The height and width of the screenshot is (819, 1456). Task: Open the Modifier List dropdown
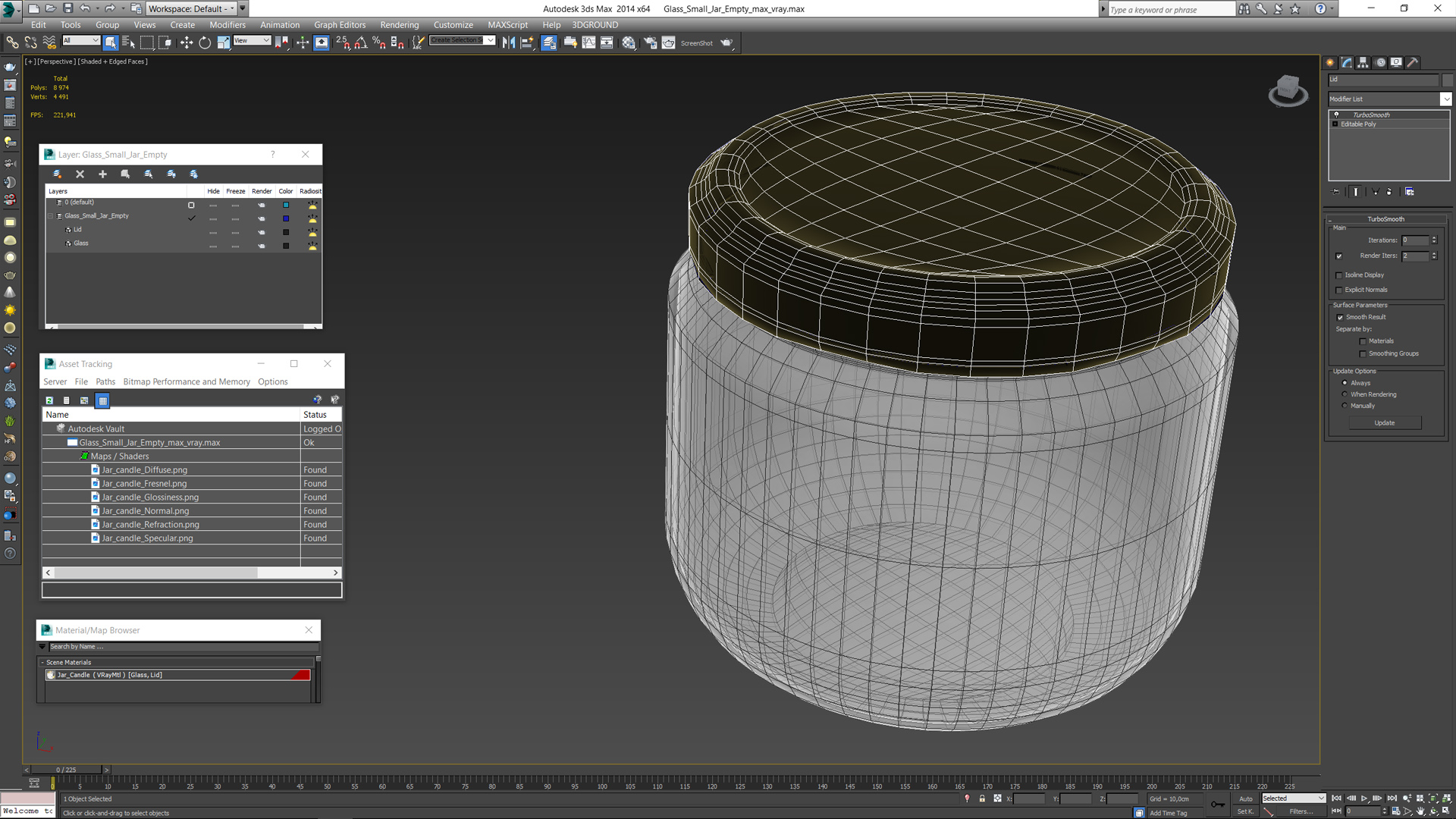1389,99
